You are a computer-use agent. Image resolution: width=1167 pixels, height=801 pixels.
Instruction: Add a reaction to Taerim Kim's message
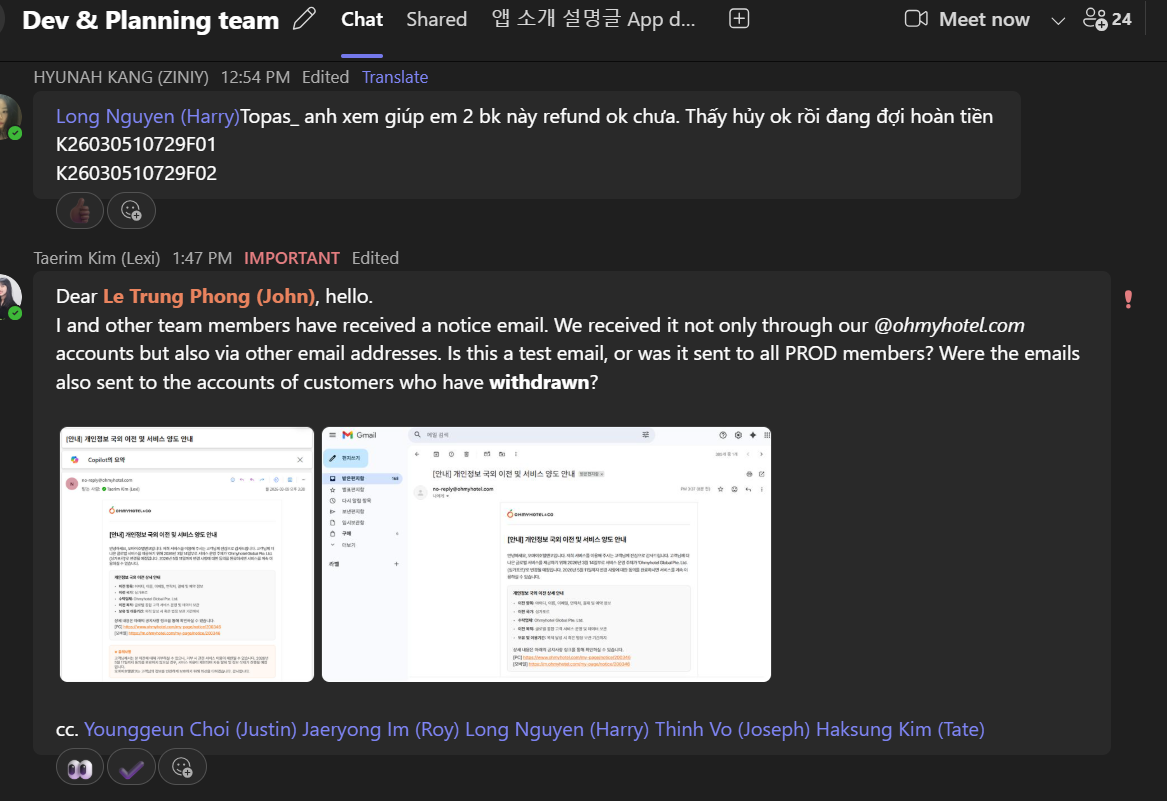182,768
